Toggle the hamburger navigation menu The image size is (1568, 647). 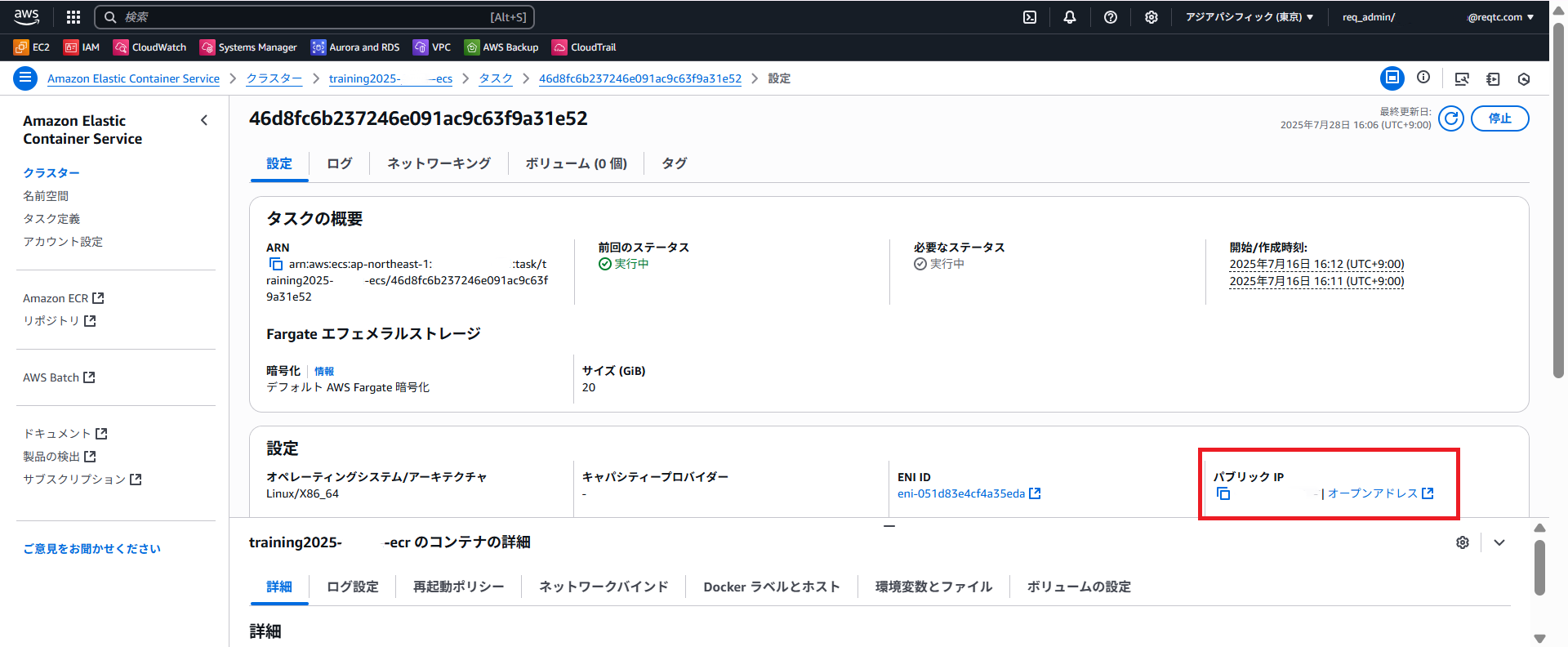tap(25, 78)
